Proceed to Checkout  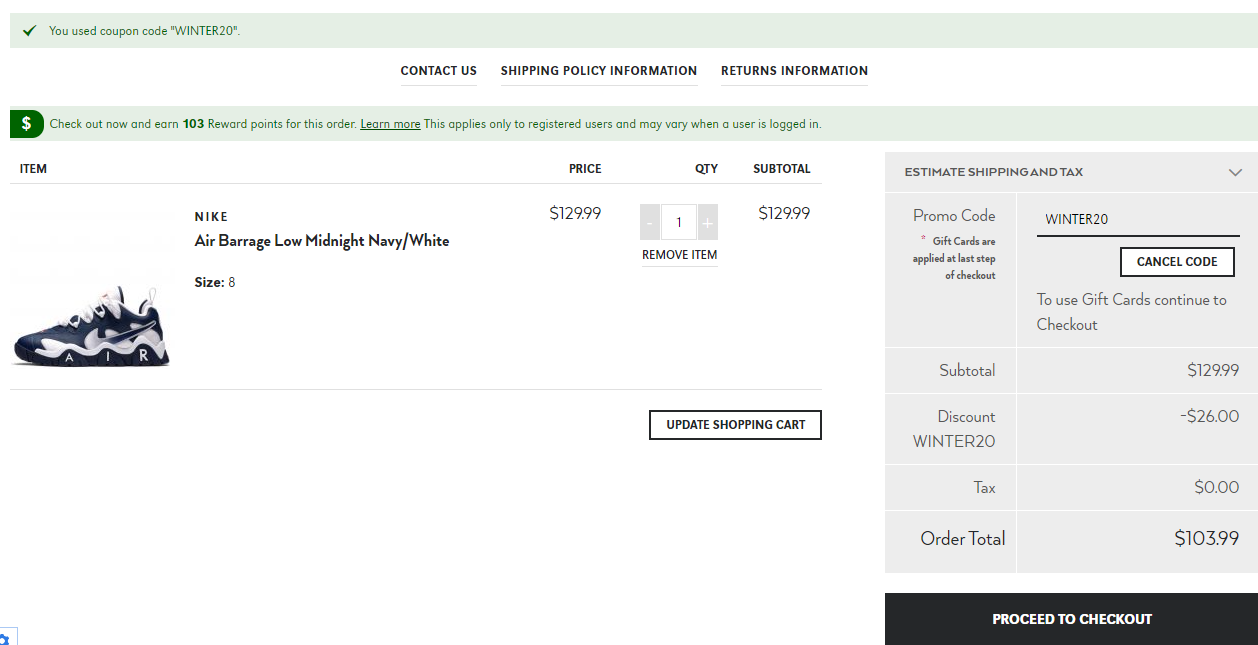[x=1072, y=619]
